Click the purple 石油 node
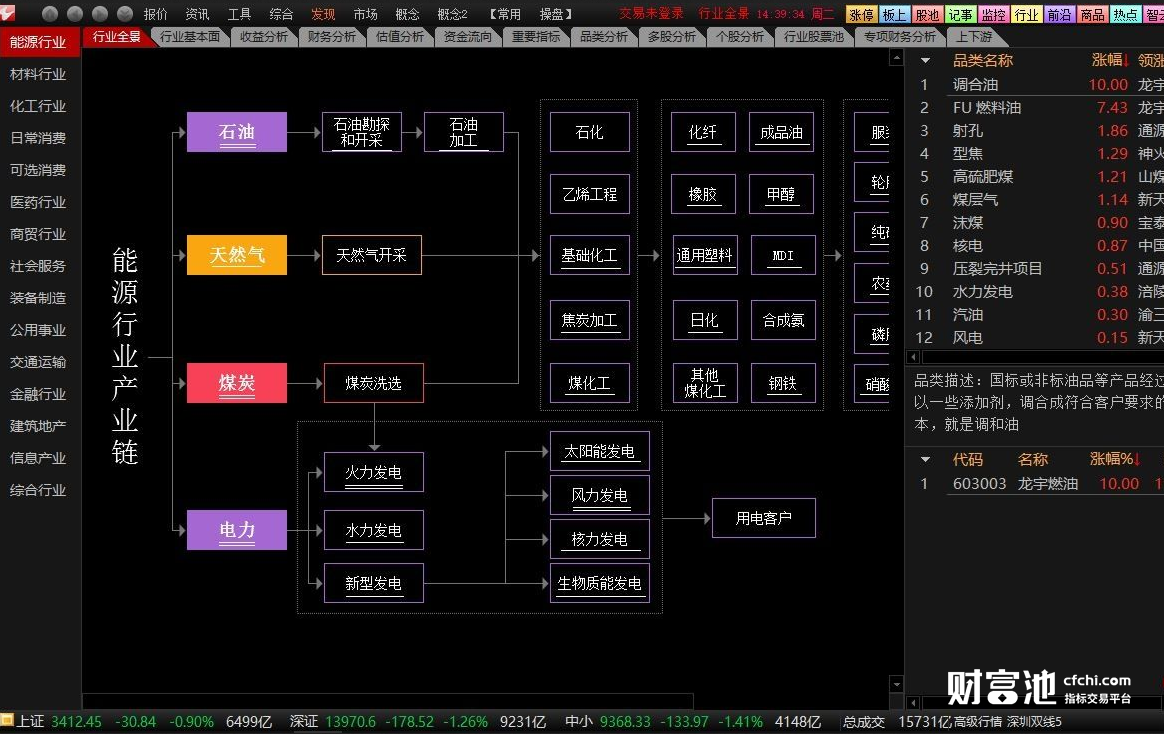The width and height of the screenshot is (1164, 734). 237,132
